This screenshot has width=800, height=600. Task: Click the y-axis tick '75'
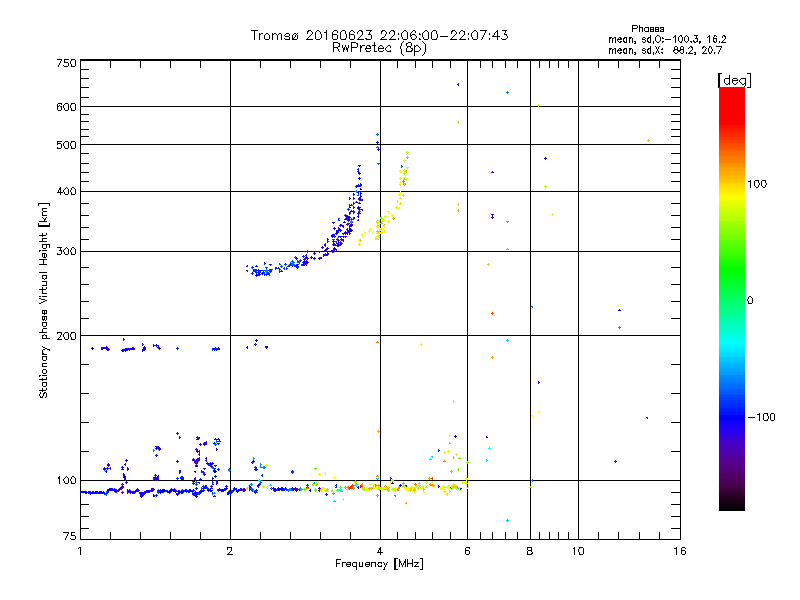coord(70,536)
